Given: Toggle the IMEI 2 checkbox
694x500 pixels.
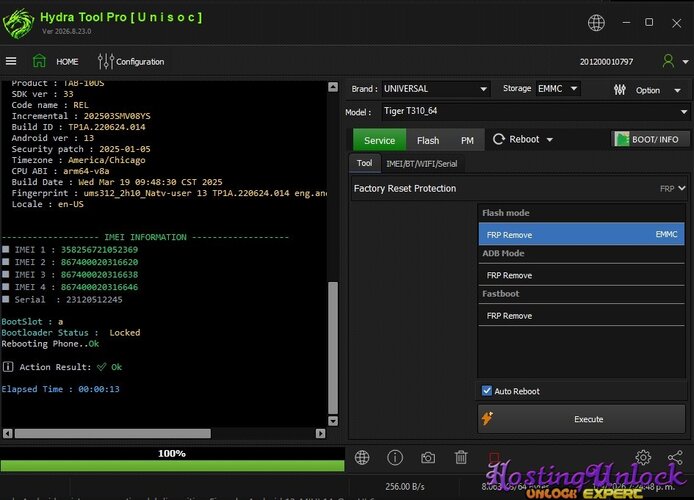Looking at the screenshot, I should coord(6,262).
